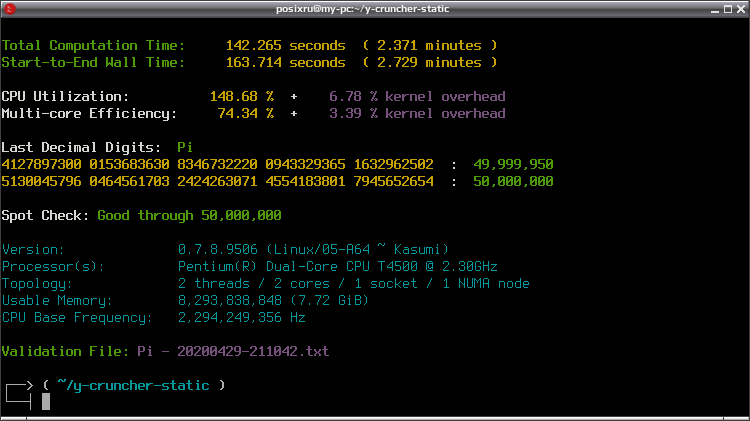Click the digit group 0153683630
Viewport: 750px width, 421px height.
tap(129, 165)
